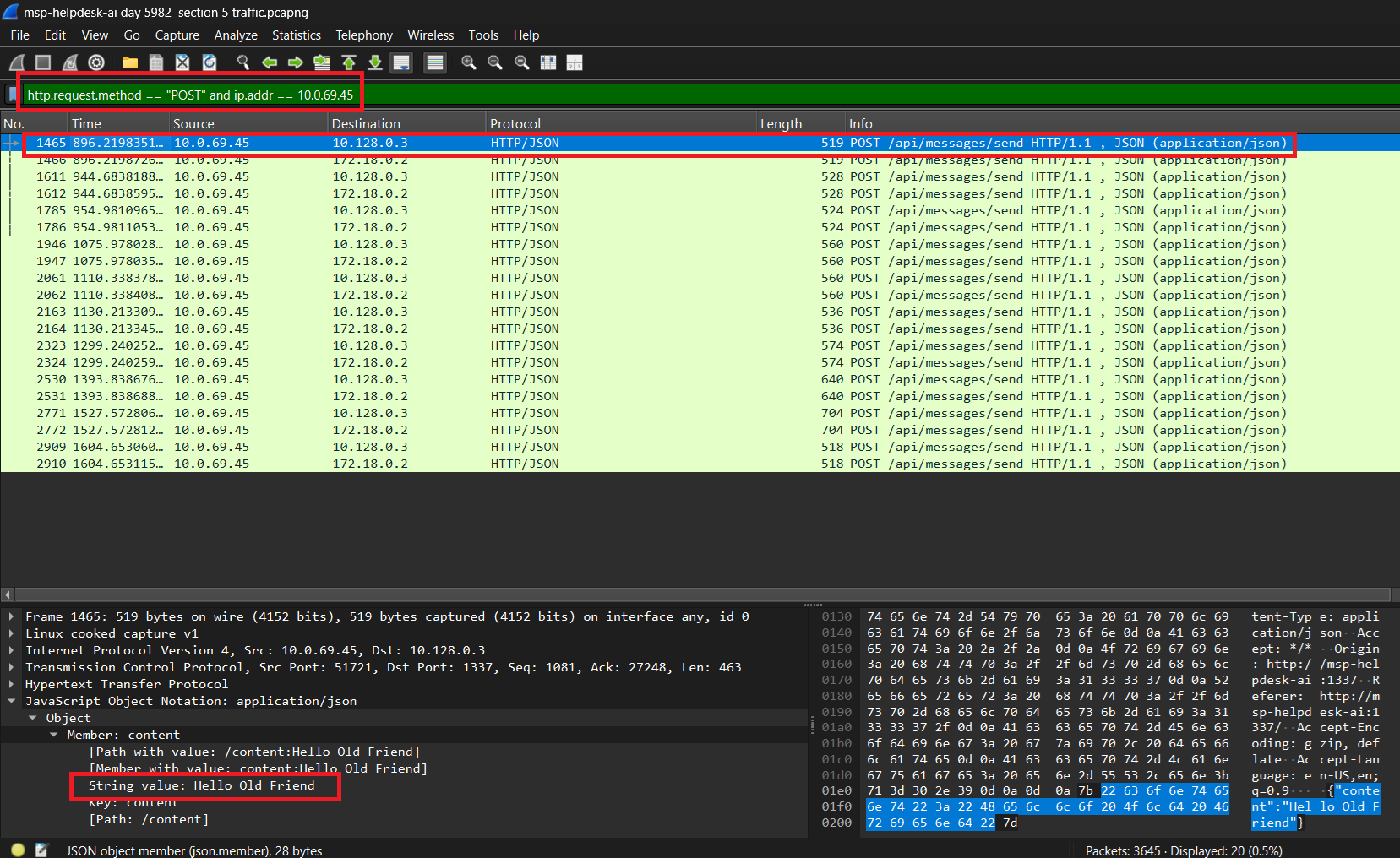Image resolution: width=1400 pixels, height=858 pixels.
Task: Expand the Transmission Control Protocol section
Action: tap(11, 667)
